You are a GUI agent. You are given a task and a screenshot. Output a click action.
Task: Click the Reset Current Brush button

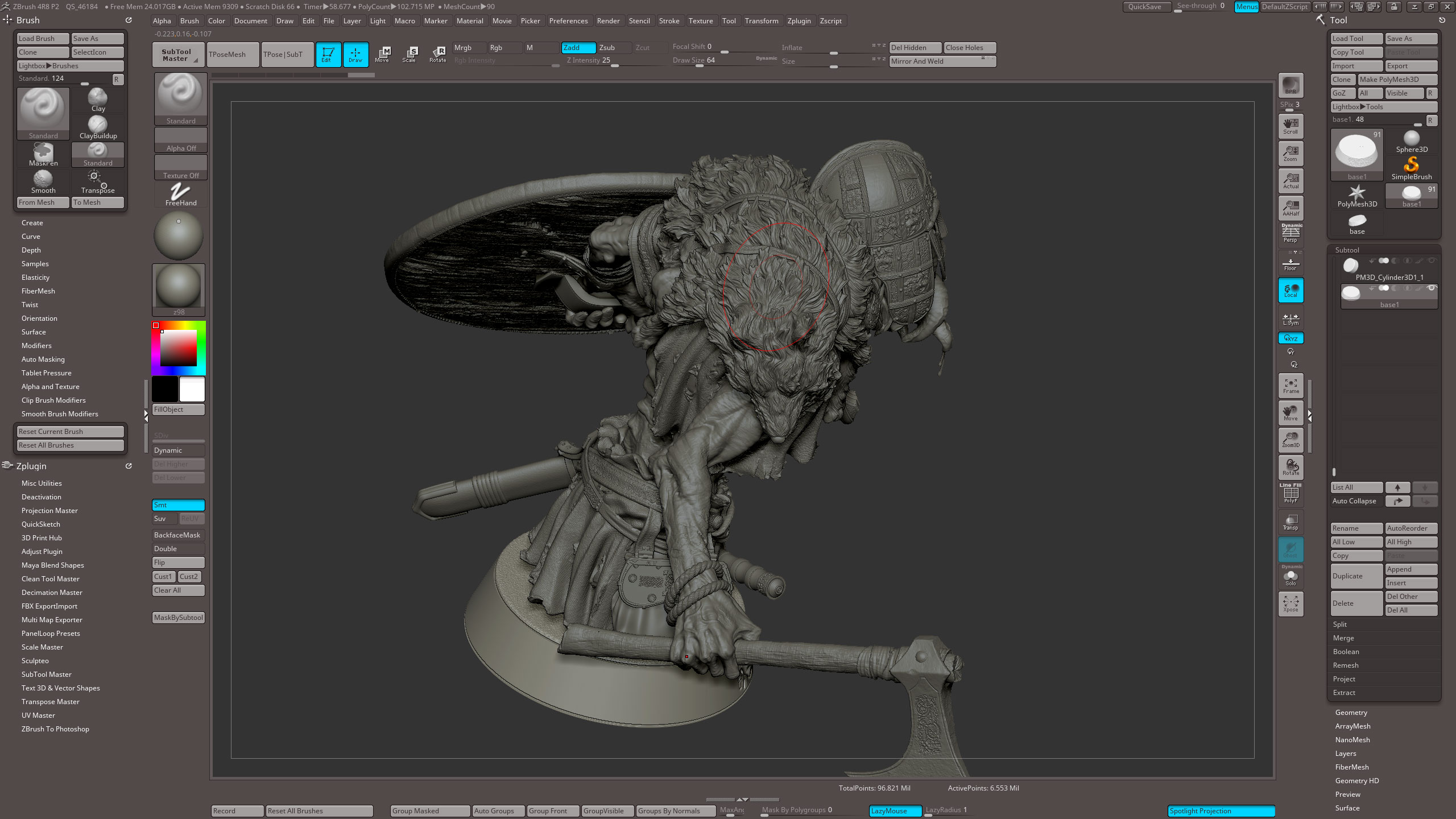(70, 432)
